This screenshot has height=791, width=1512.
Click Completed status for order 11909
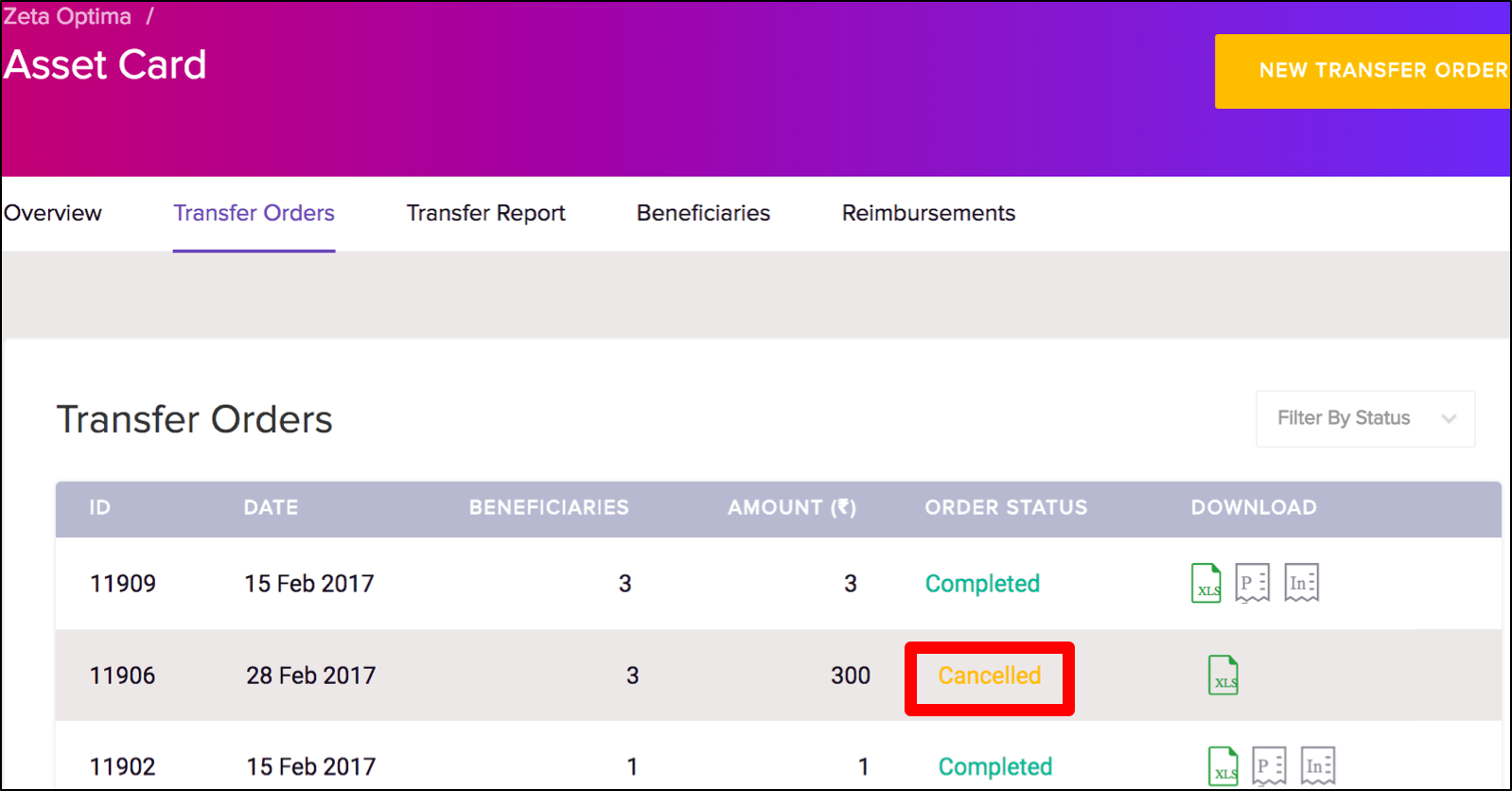click(x=982, y=584)
